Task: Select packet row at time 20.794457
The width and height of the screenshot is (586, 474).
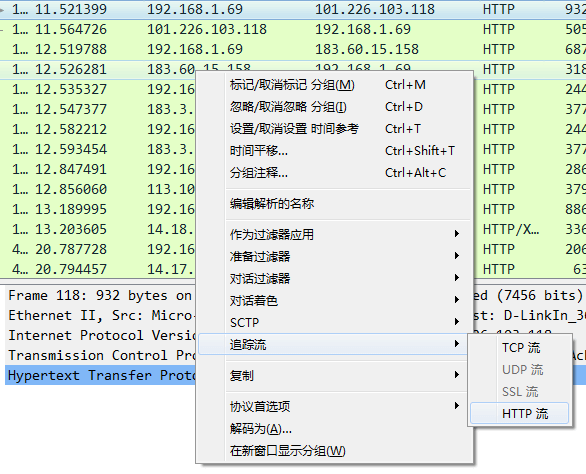Action: coord(97,270)
